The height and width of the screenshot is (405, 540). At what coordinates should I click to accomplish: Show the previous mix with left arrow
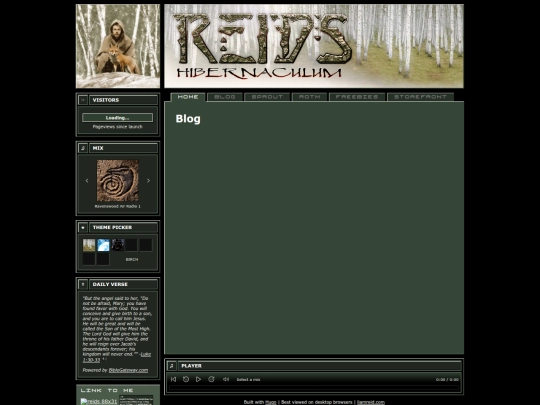point(87,180)
